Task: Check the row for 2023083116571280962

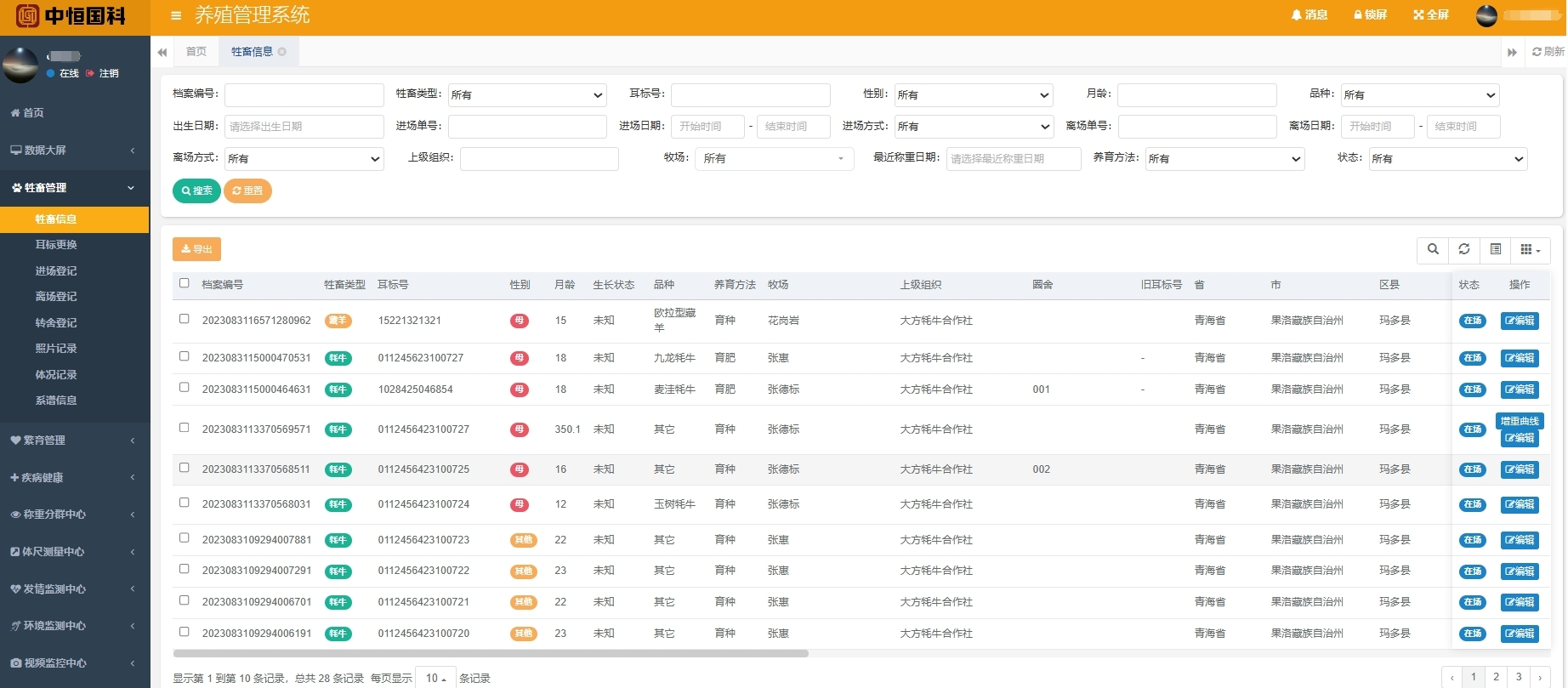Action: click(x=185, y=319)
